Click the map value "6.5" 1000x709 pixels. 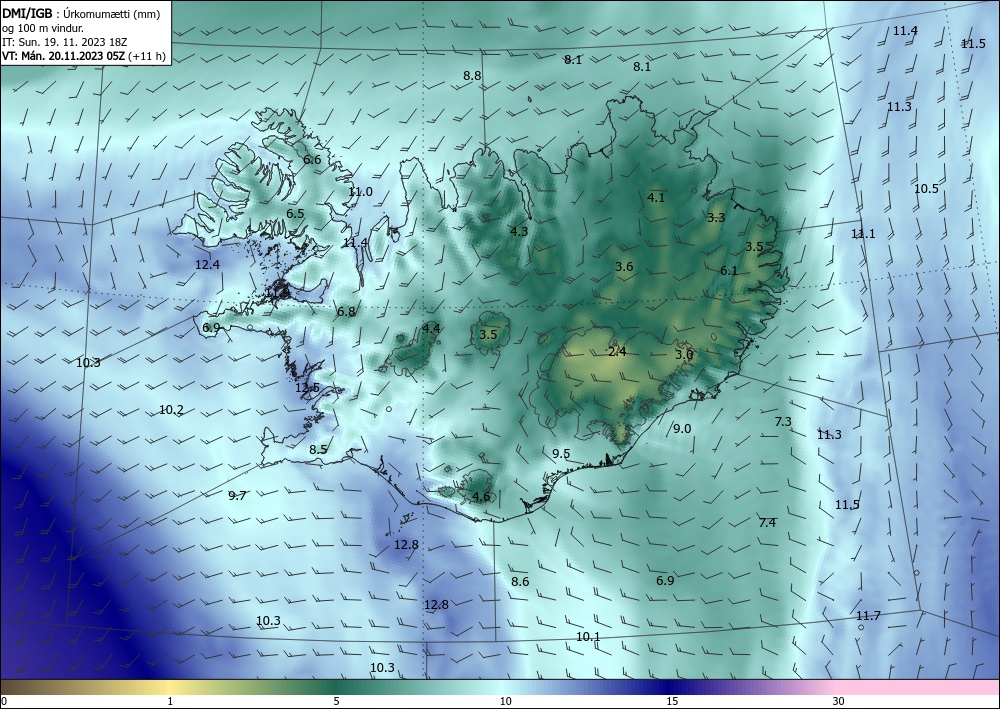click(295, 214)
